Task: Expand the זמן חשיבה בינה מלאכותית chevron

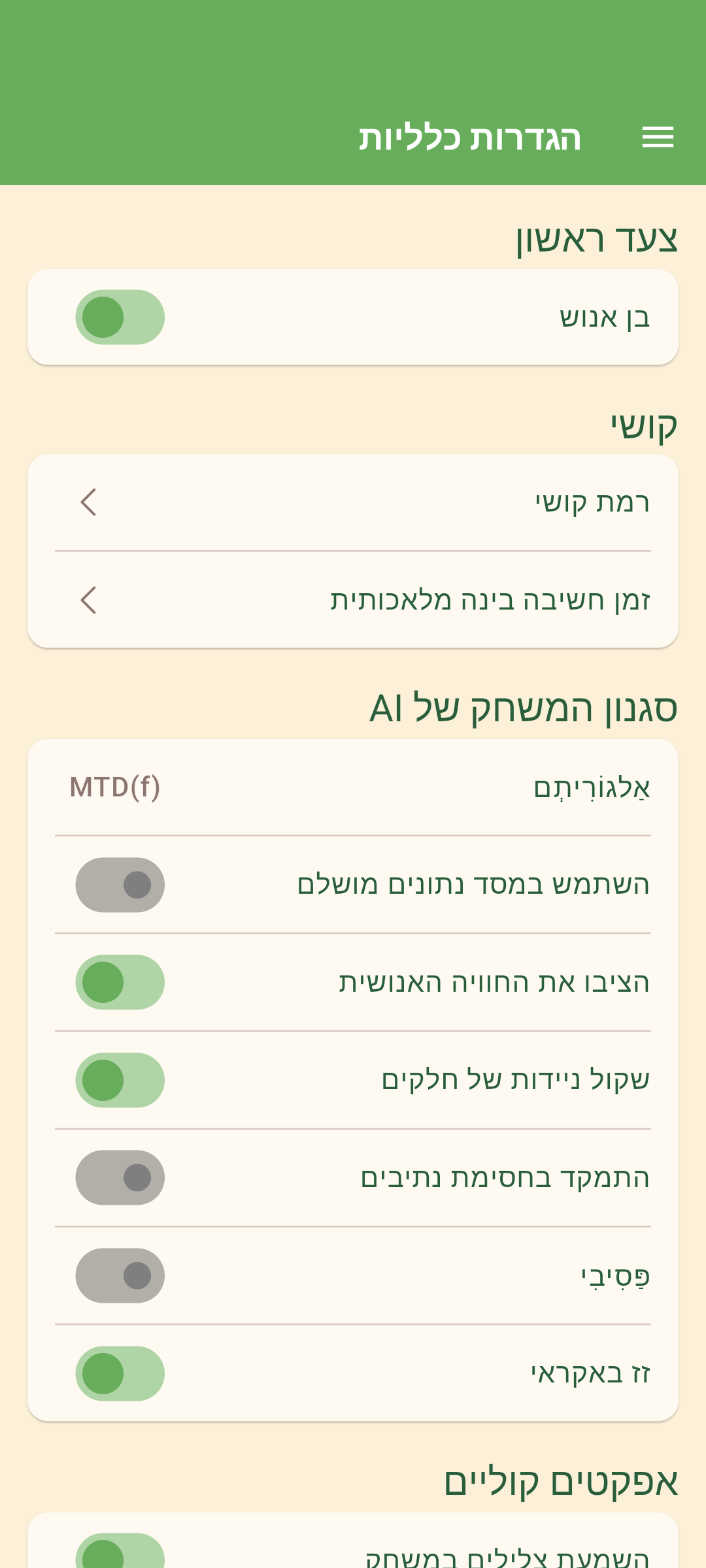Action: (89, 600)
